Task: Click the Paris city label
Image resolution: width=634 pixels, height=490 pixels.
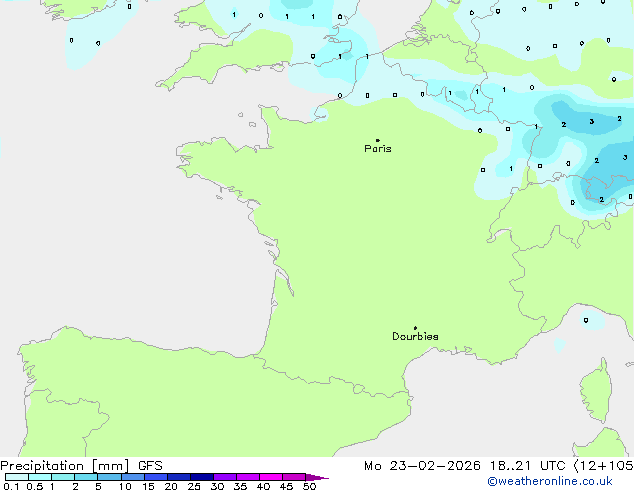Action: 378,148
